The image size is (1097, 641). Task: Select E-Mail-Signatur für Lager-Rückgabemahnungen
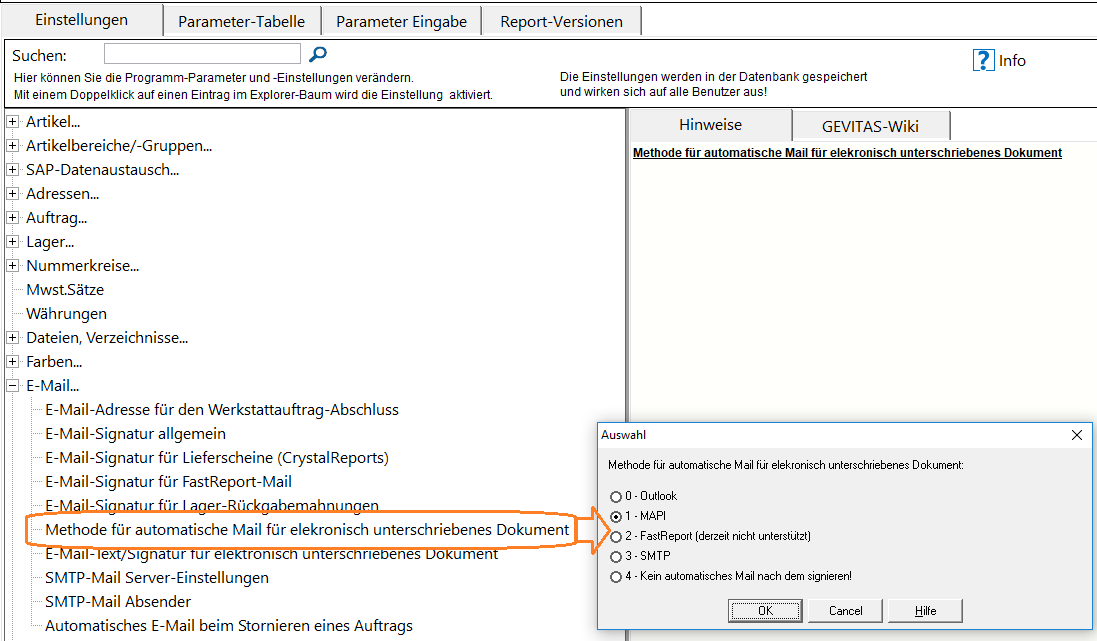click(212, 505)
